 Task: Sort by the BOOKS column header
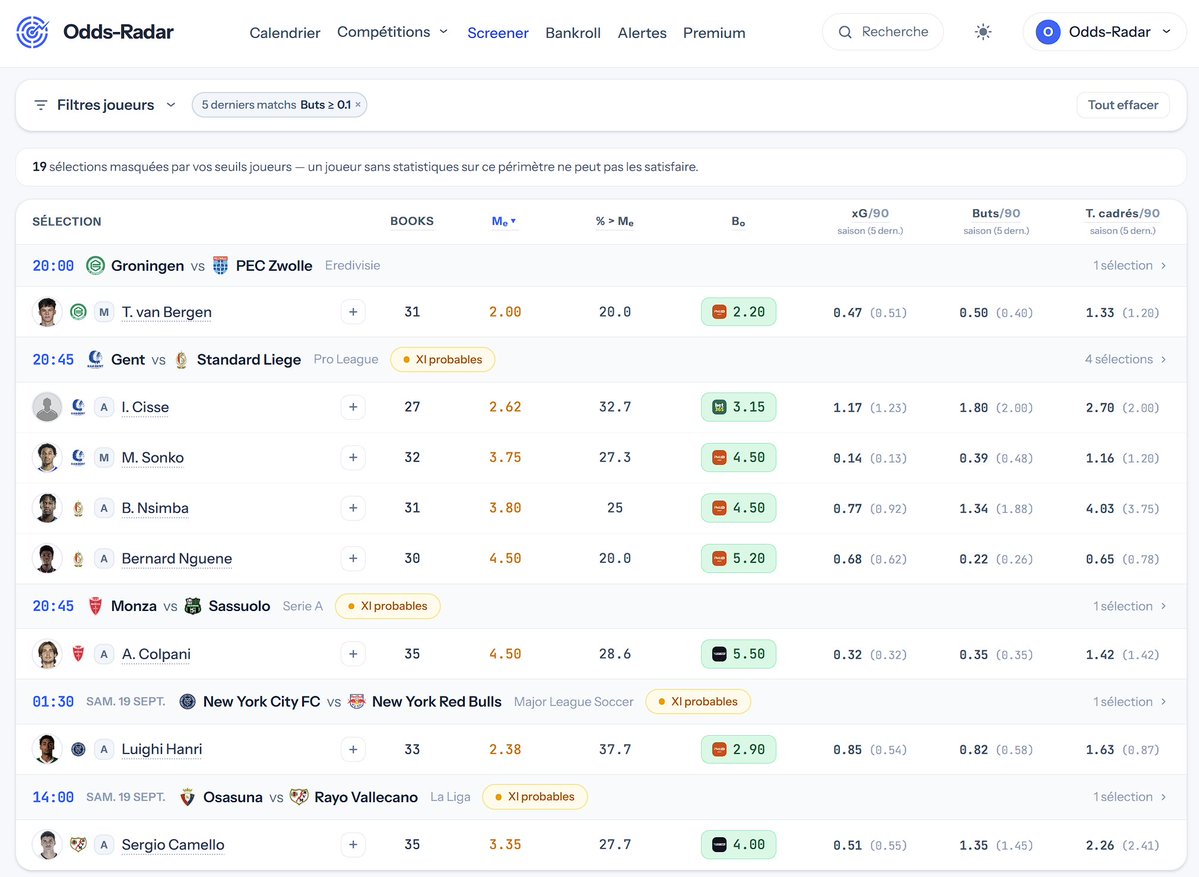(x=412, y=222)
